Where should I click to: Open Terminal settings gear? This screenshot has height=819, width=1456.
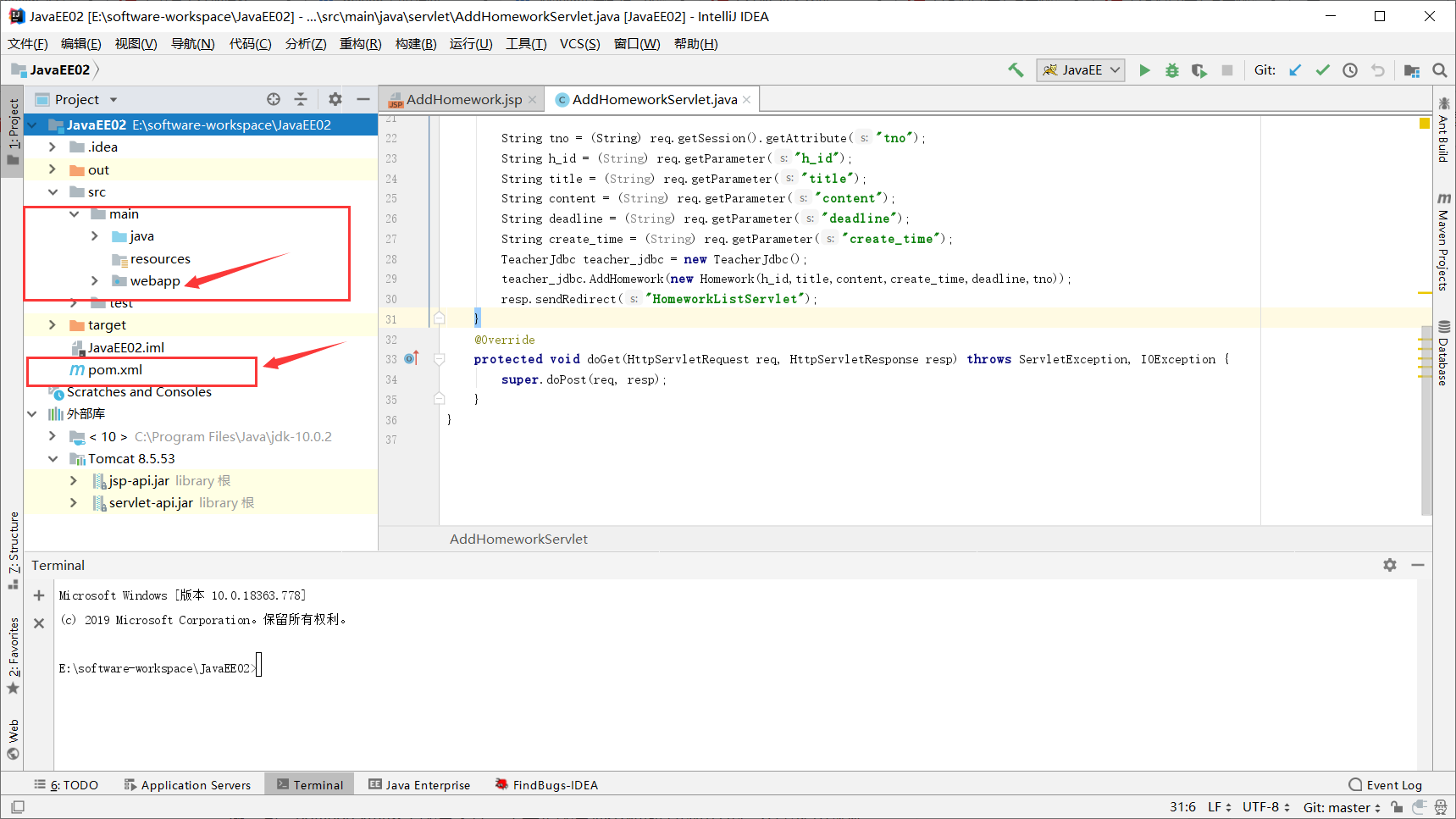coord(1390,565)
